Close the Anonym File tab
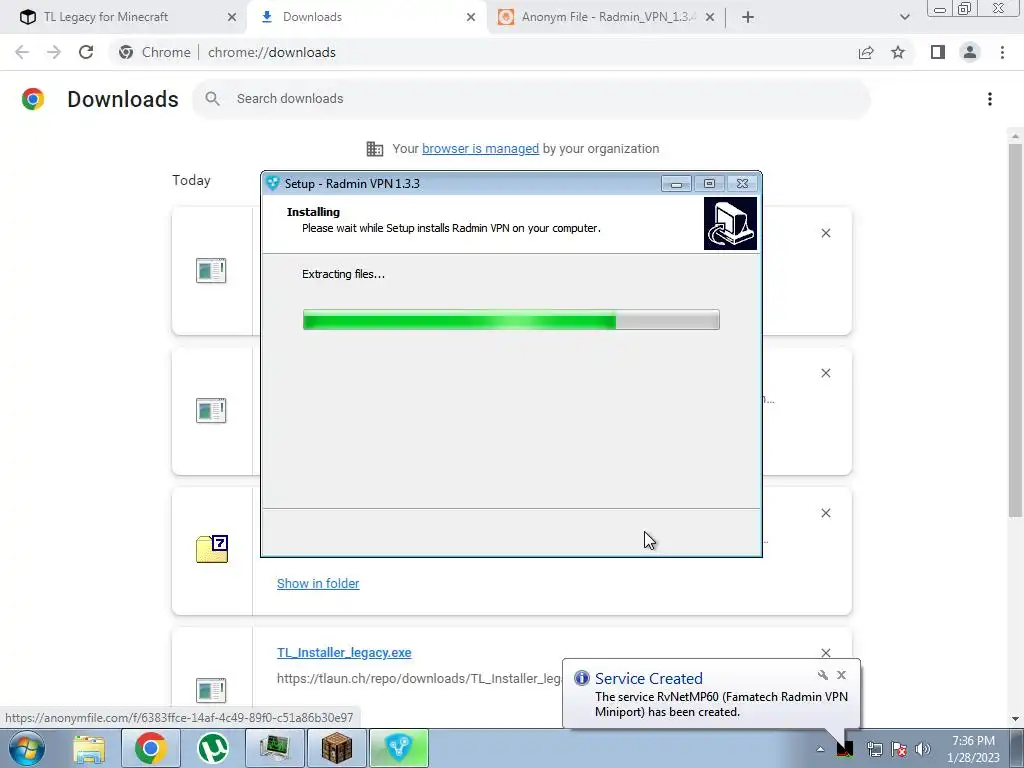Image resolution: width=1024 pixels, height=768 pixels. pos(710,18)
